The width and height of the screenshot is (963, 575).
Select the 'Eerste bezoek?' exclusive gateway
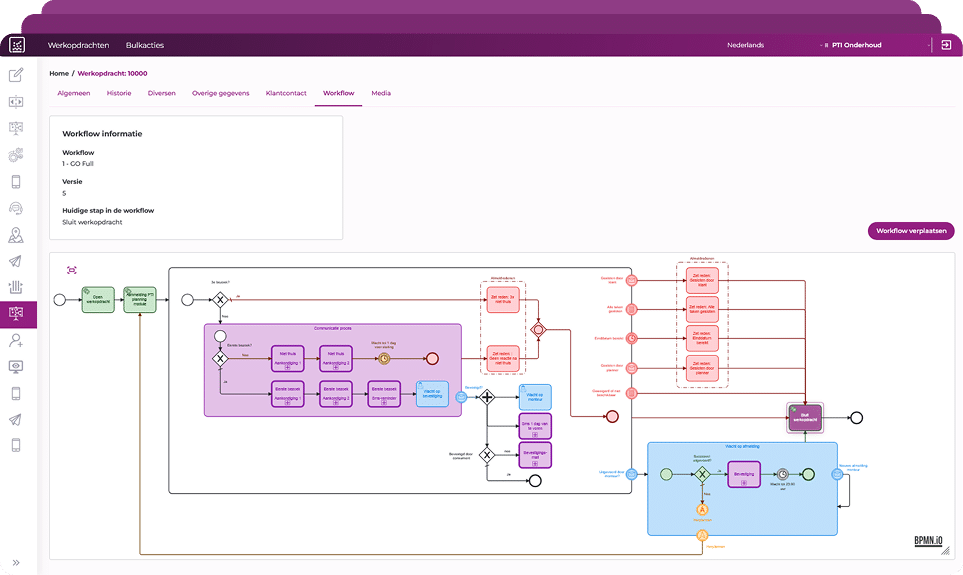(x=220, y=359)
